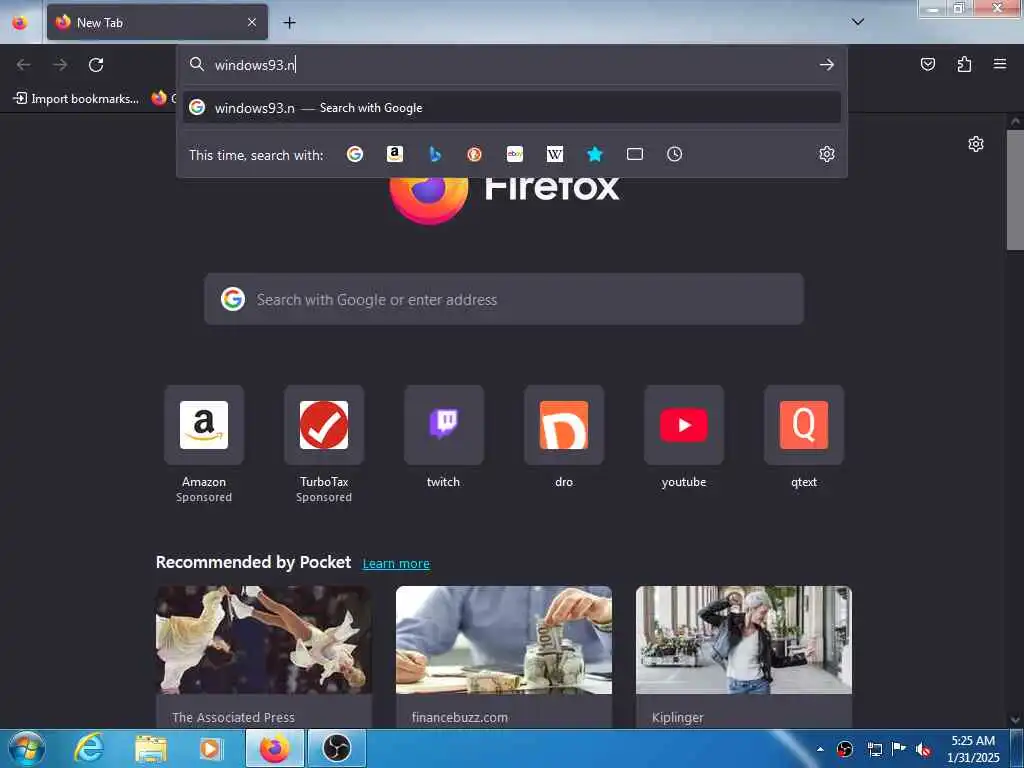Search in bookmarks star icon
Image resolution: width=1024 pixels, height=768 pixels.
(x=594, y=154)
